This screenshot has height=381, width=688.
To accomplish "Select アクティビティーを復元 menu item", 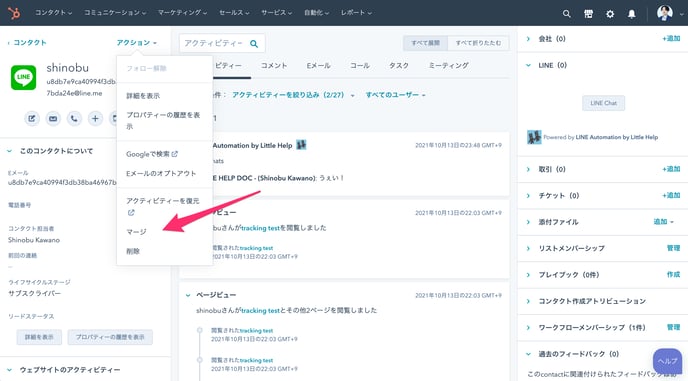I will pyautogui.click(x=163, y=206).
